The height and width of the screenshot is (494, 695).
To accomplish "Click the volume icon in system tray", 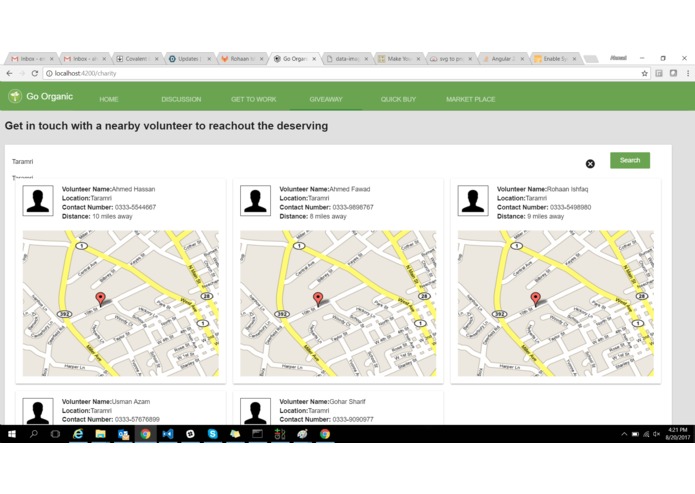I will 656,434.
